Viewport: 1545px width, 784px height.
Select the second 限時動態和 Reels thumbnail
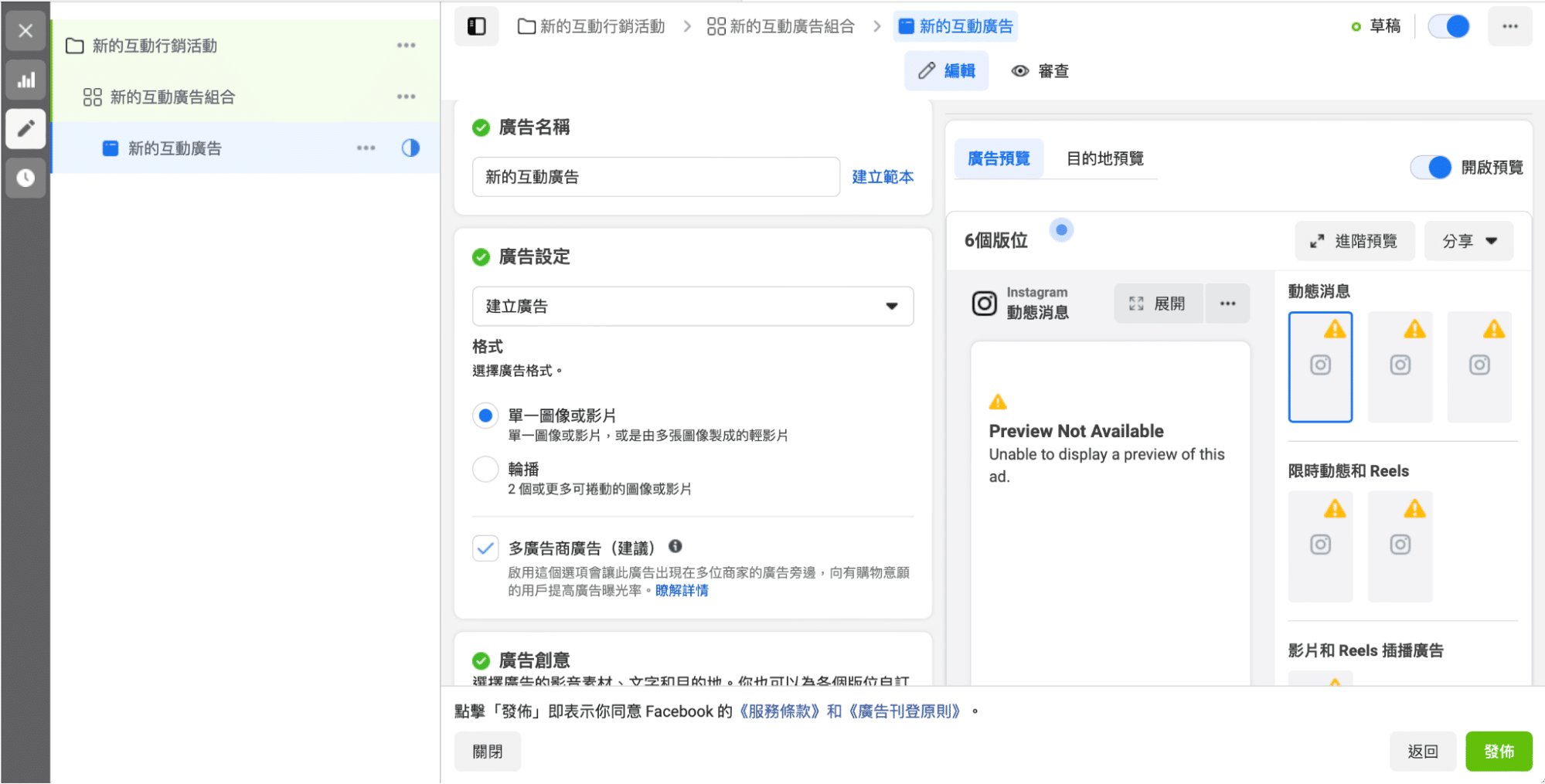[1400, 546]
